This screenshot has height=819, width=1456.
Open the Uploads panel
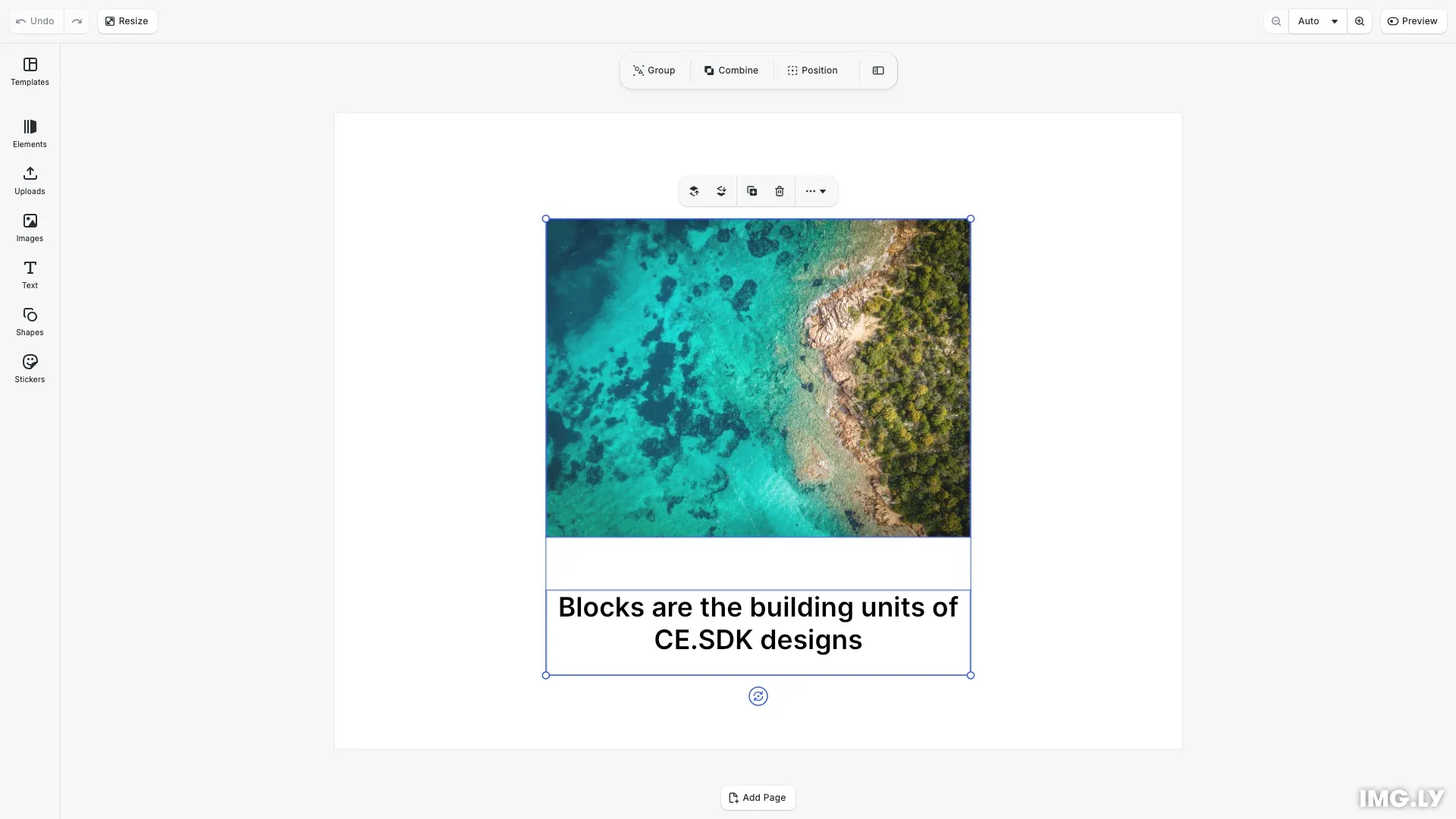point(30,180)
